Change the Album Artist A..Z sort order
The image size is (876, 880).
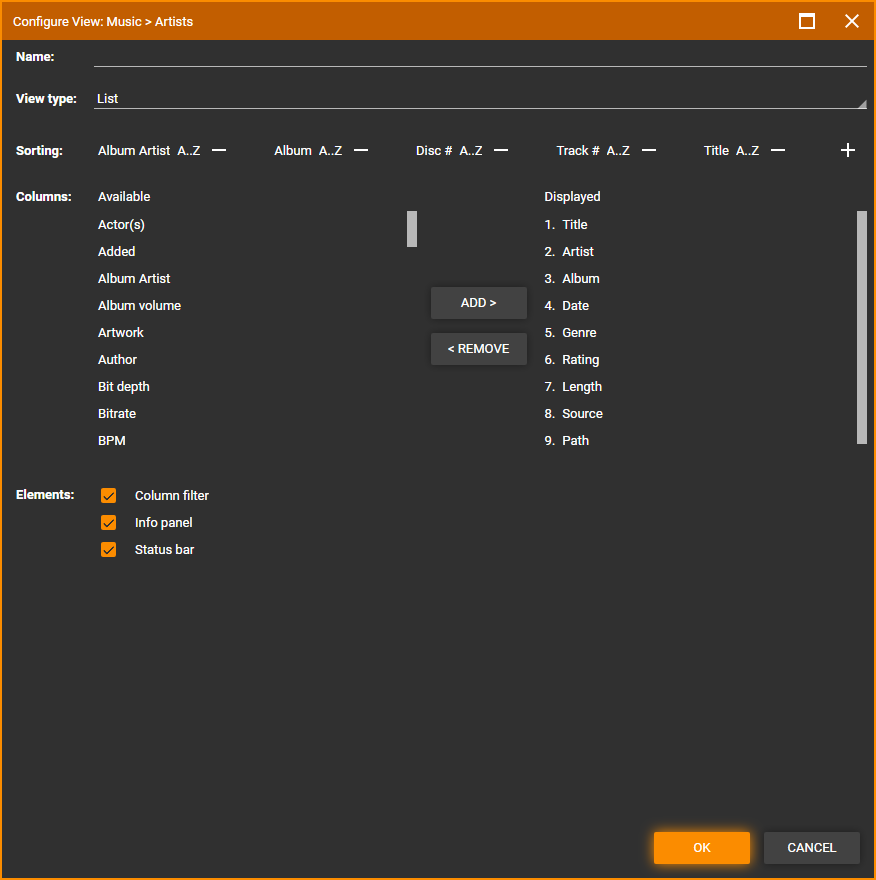click(x=189, y=151)
